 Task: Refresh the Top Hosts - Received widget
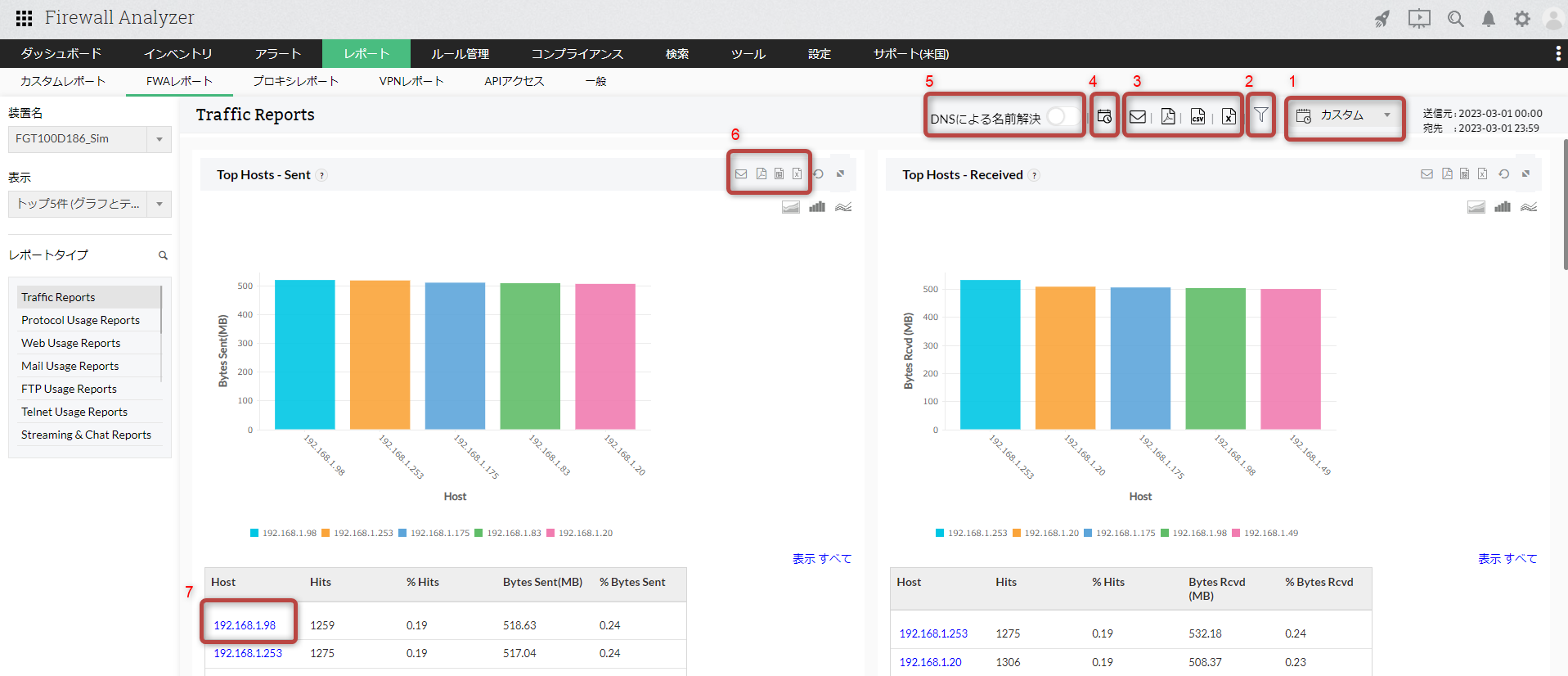point(1503,174)
